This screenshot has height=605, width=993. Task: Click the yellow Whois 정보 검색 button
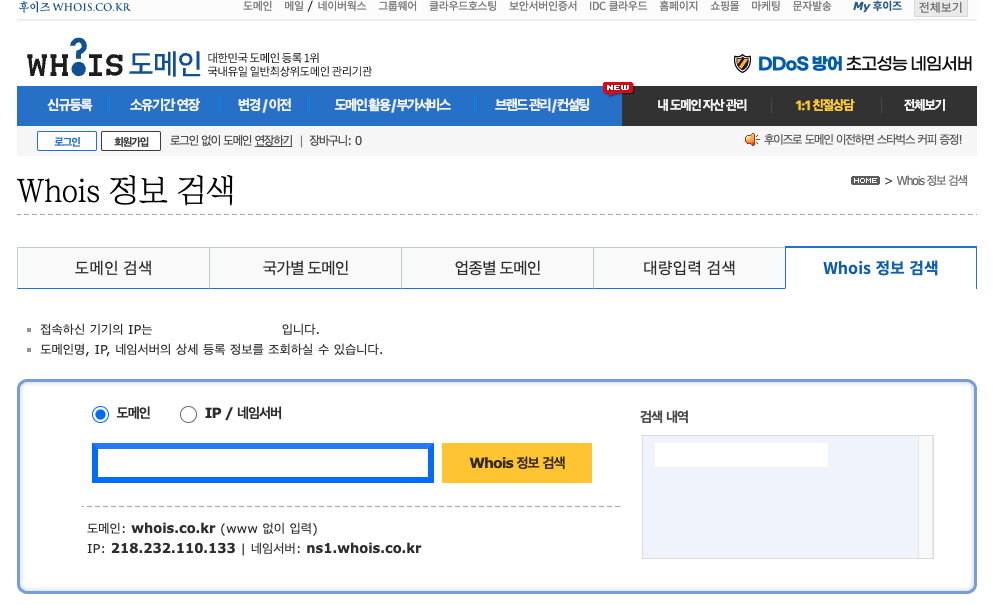[517, 463]
